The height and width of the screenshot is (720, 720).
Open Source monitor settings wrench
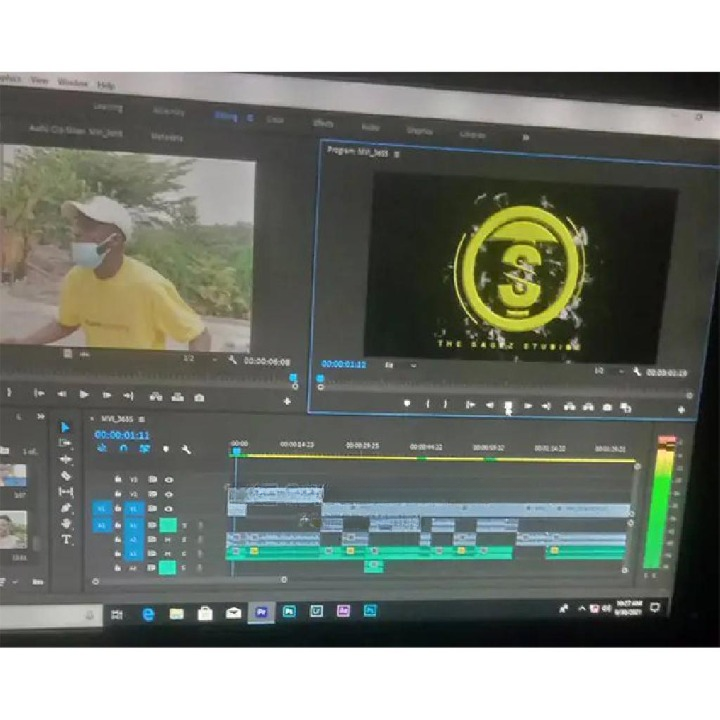tap(232, 360)
